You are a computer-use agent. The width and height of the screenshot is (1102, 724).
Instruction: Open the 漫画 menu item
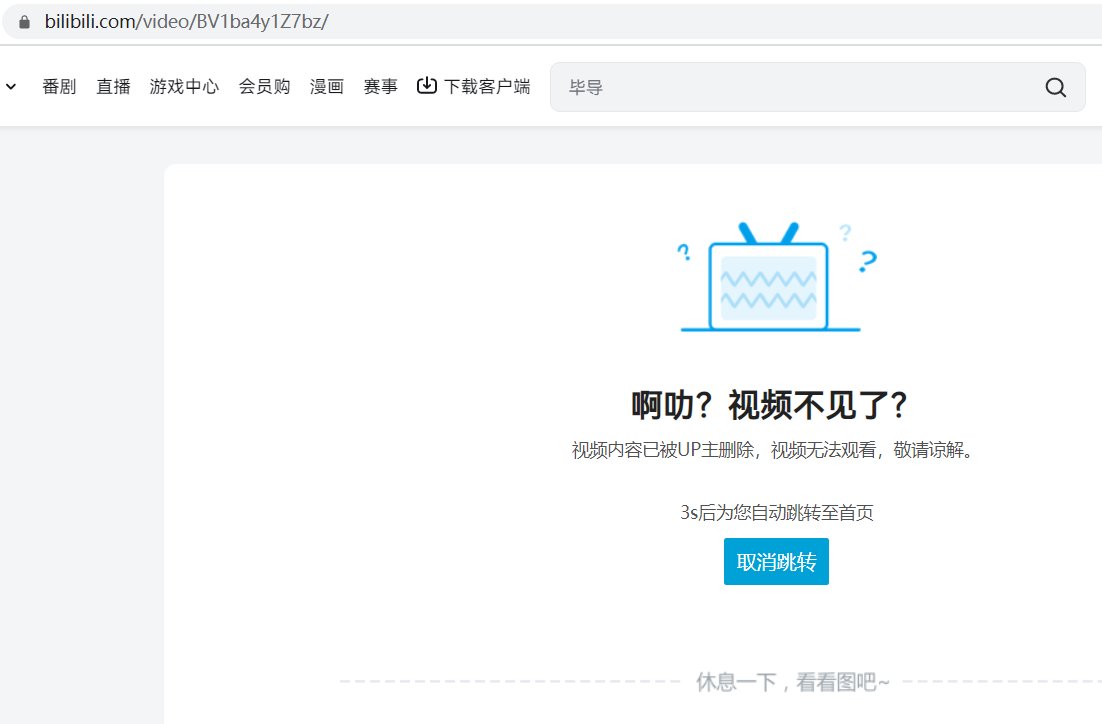[x=327, y=86]
